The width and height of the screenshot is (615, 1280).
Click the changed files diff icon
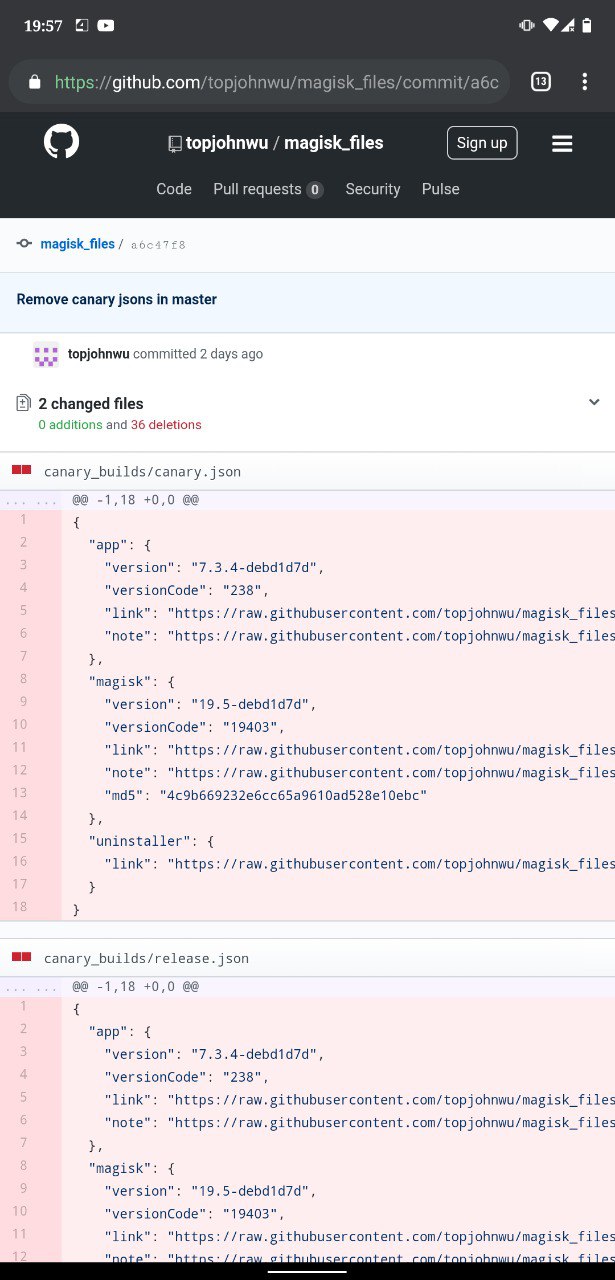click(x=23, y=404)
